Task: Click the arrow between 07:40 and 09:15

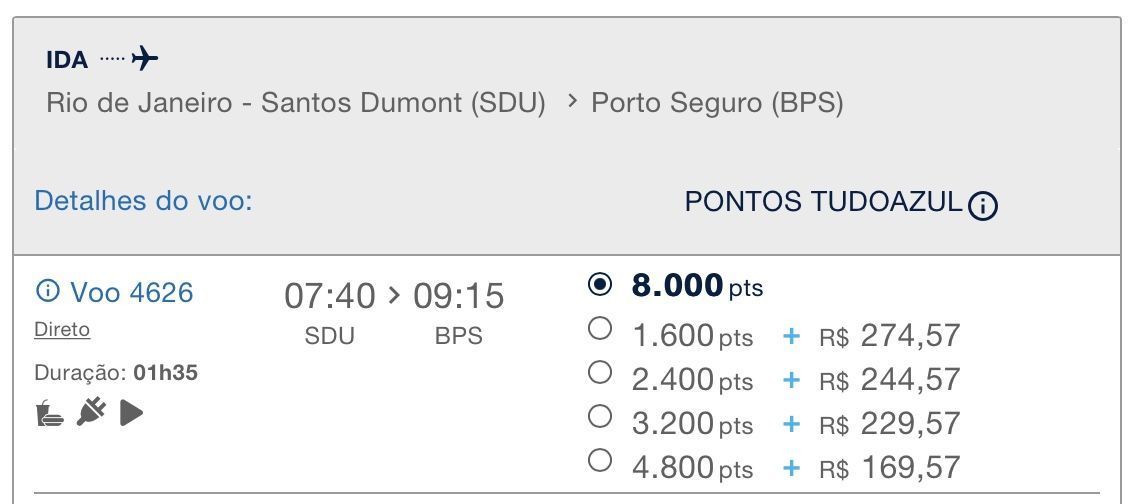Action: coord(393,295)
